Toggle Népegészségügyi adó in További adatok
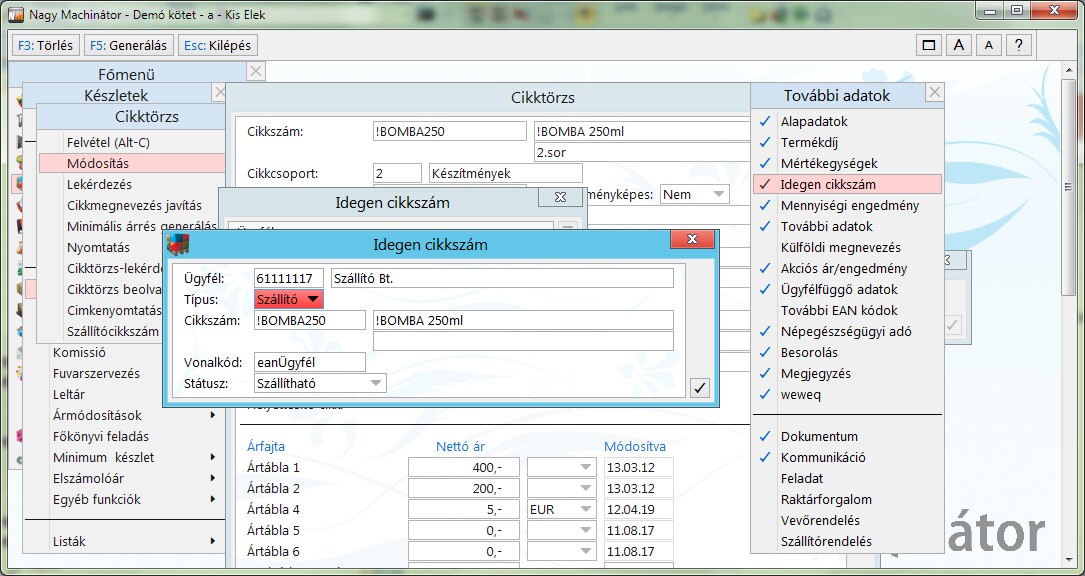The width and height of the screenshot is (1085, 576). [845, 331]
